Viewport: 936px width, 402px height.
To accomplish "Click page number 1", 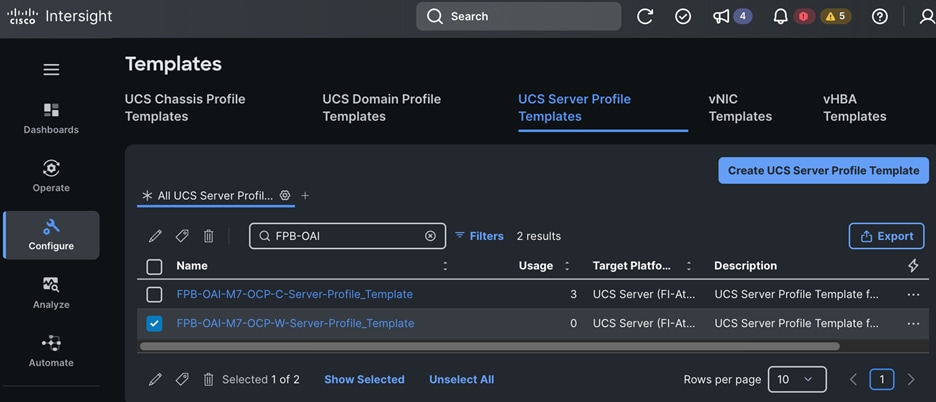I will click(882, 379).
